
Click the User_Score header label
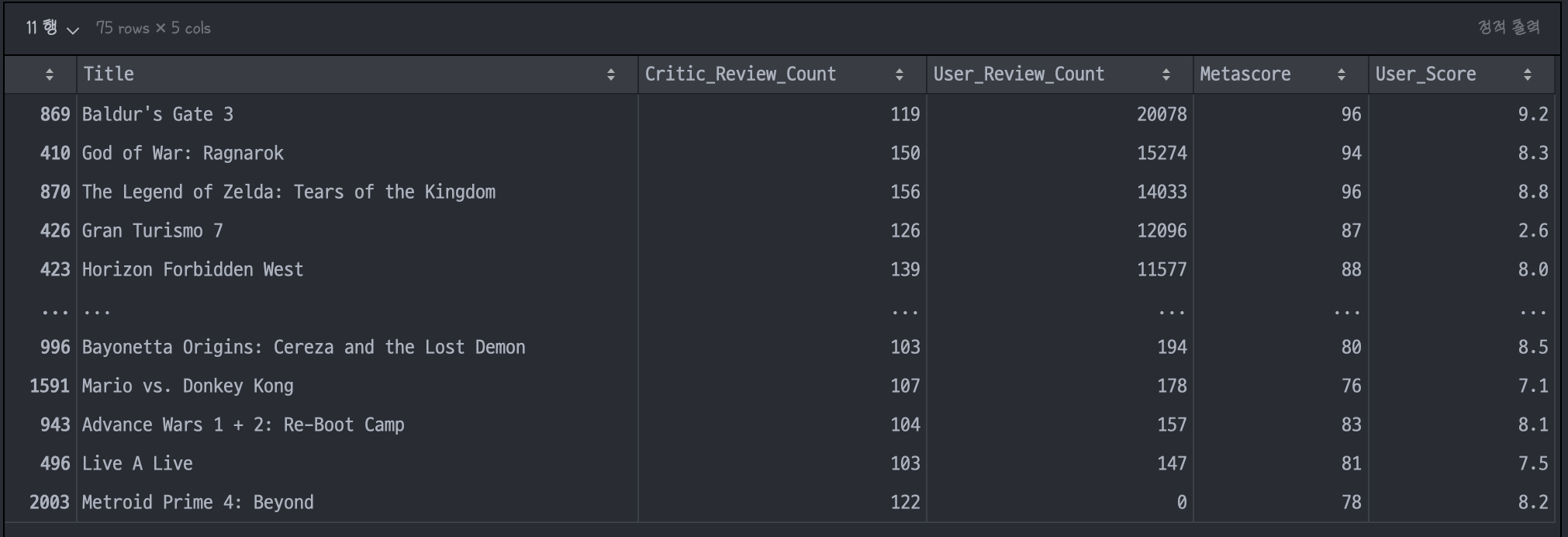click(x=1425, y=74)
